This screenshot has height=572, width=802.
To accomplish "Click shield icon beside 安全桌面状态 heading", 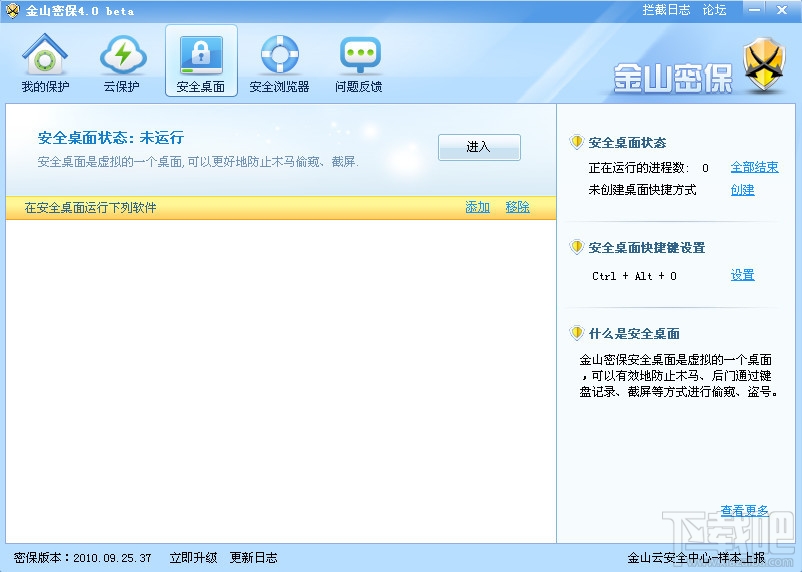I will pyautogui.click(x=576, y=142).
